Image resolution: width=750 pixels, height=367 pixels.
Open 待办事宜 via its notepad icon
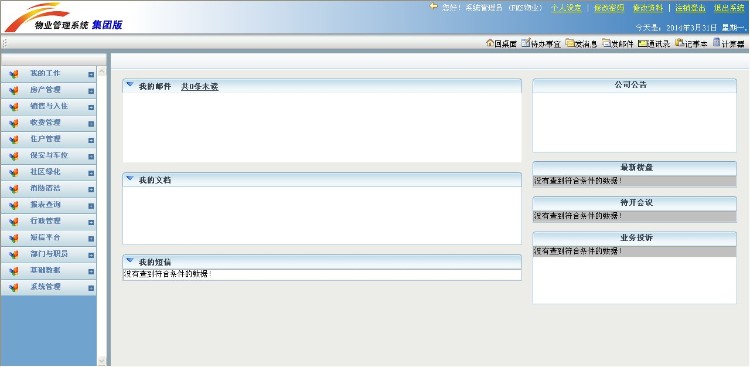pos(526,44)
